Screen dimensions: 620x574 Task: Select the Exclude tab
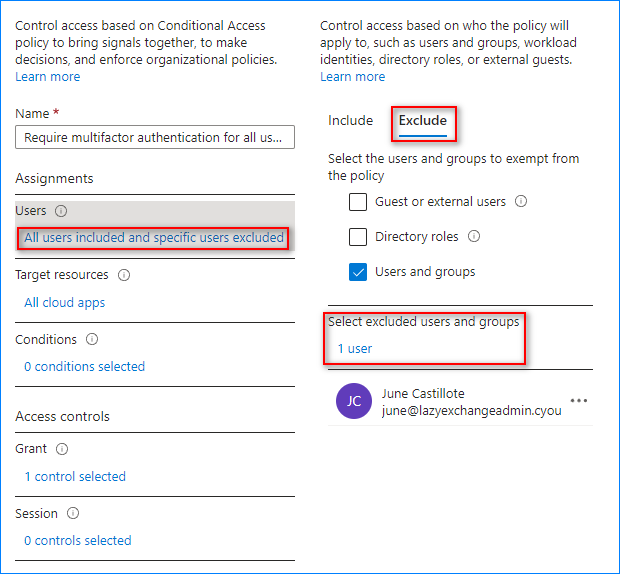point(423,120)
